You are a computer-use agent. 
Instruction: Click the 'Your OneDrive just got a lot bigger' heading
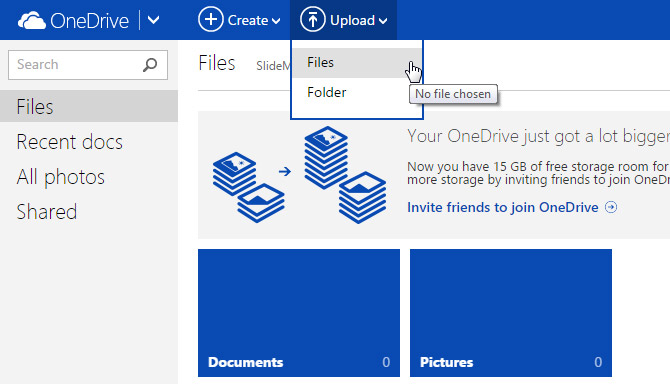click(538, 137)
